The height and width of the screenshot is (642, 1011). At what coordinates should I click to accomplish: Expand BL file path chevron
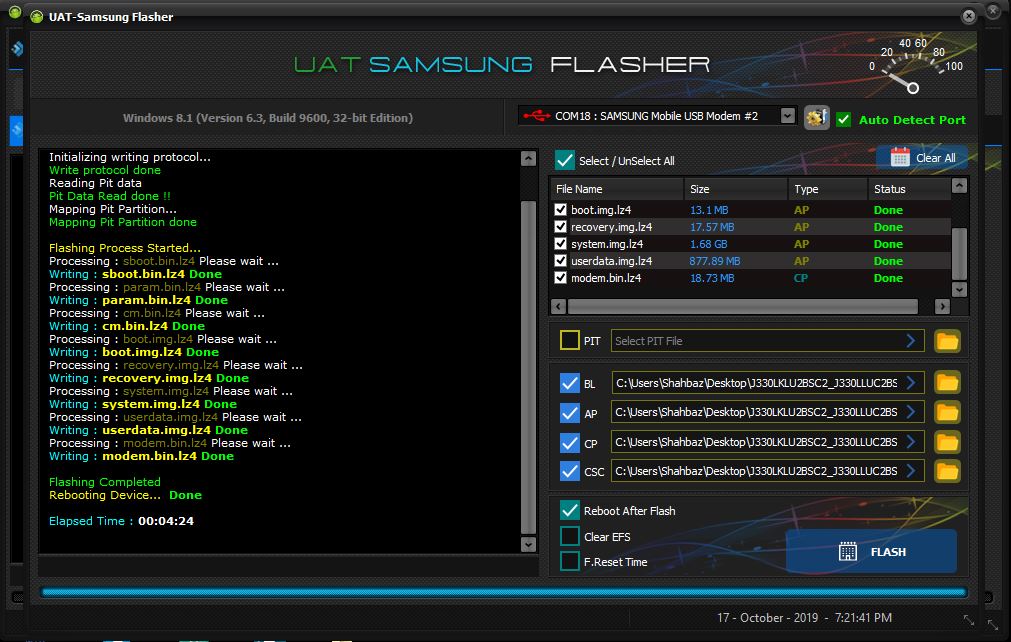(910, 383)
